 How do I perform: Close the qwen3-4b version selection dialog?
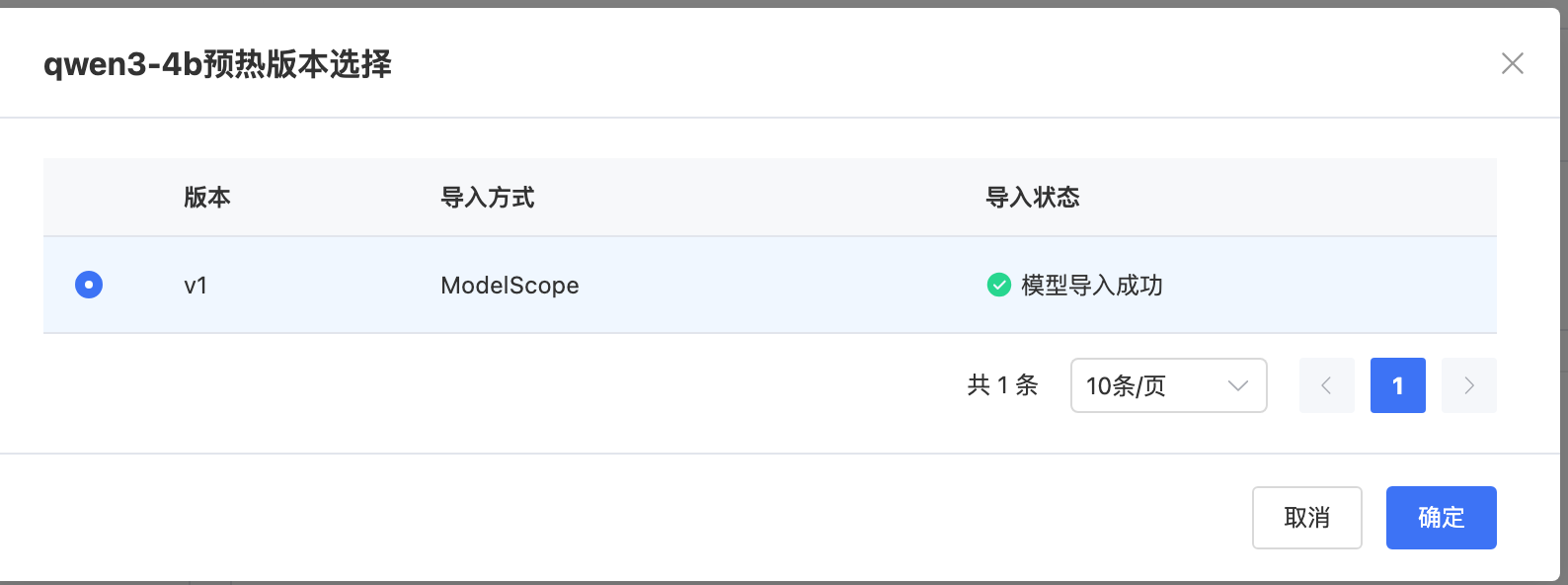1512,64
